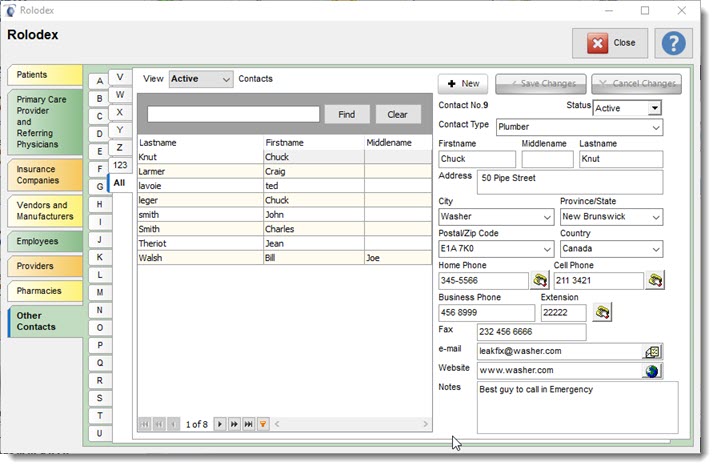Viewport: 716px width, 469px height.
Task: Select the 123 index tab
Action: (120, 165)
